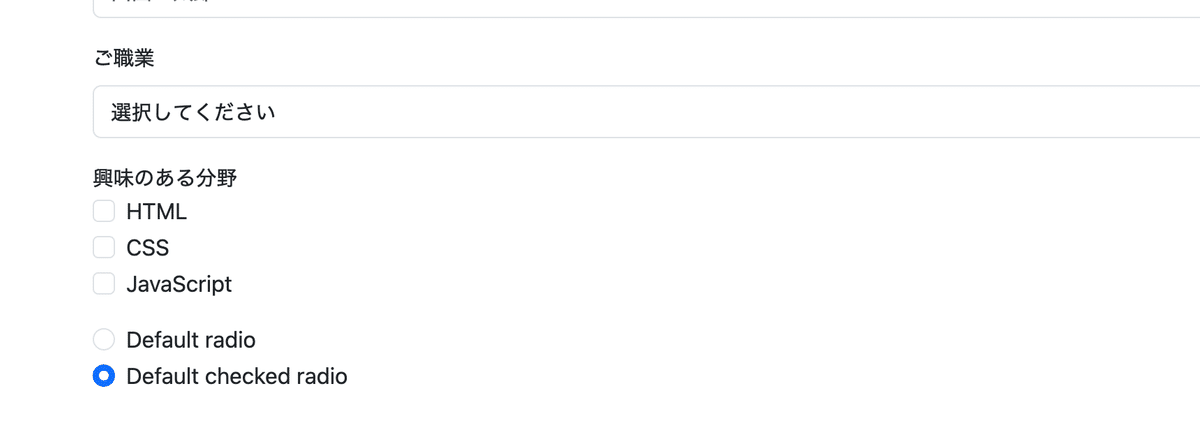Click the Default checked radio circle
The width and height of the screenshot is (1200, 444).
[104, 377]
